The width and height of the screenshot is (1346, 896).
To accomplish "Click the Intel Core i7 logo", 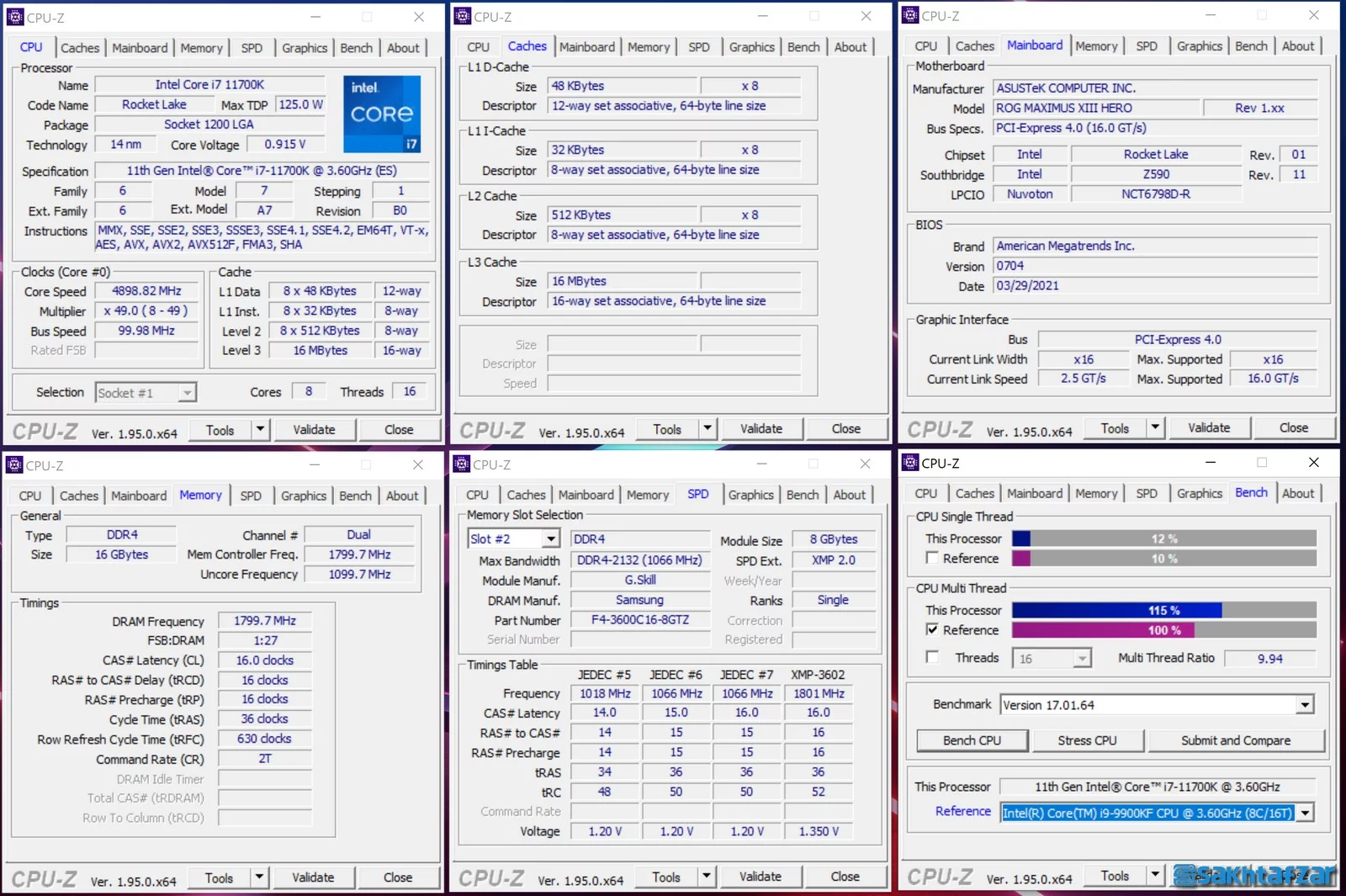I will [x=382, y=114].
